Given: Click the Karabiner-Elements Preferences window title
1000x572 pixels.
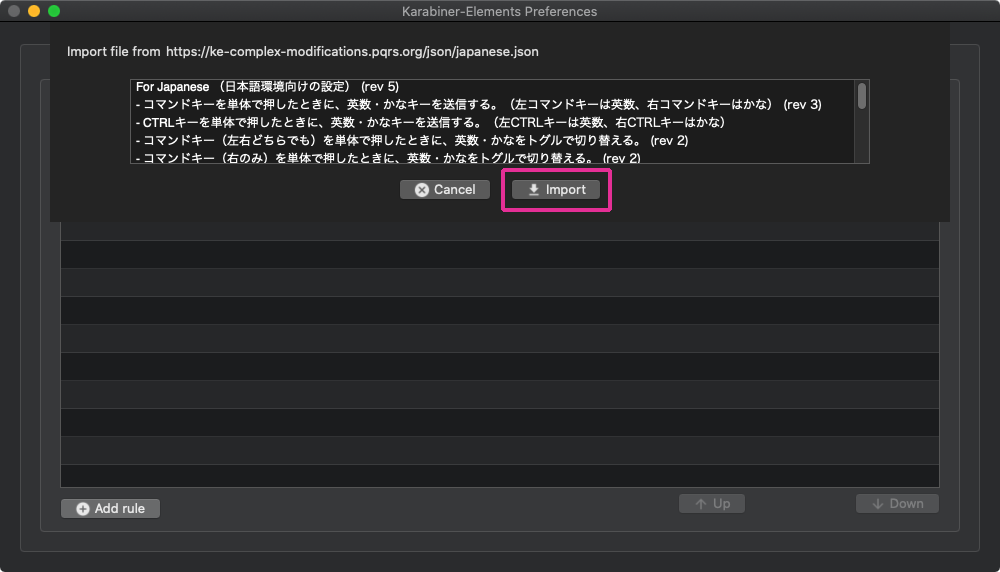Looking at the screenshot, I should coord(499,11).
